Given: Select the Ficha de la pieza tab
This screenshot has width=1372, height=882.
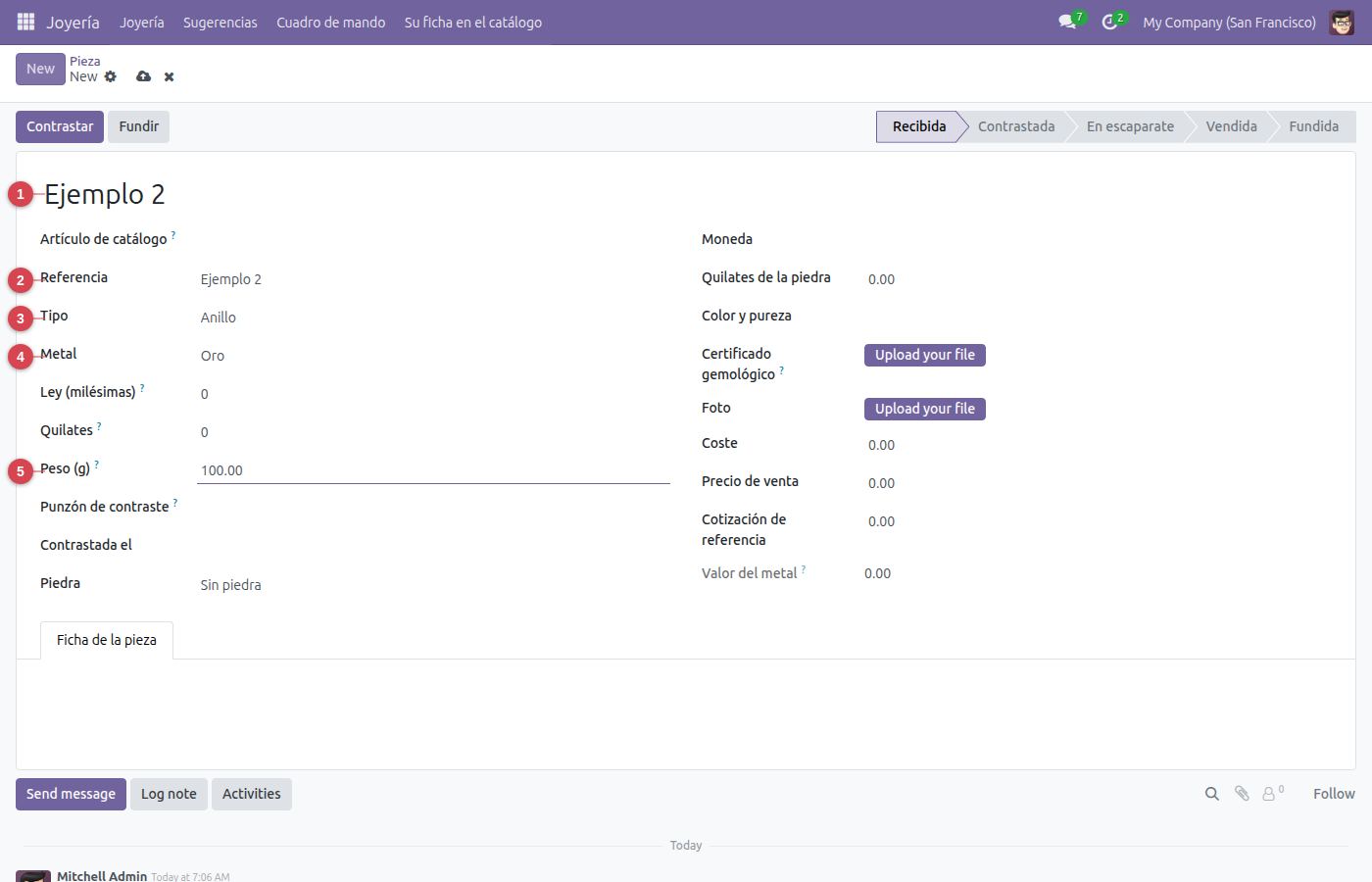Looking at the screenshot, I should pos(107,640).
